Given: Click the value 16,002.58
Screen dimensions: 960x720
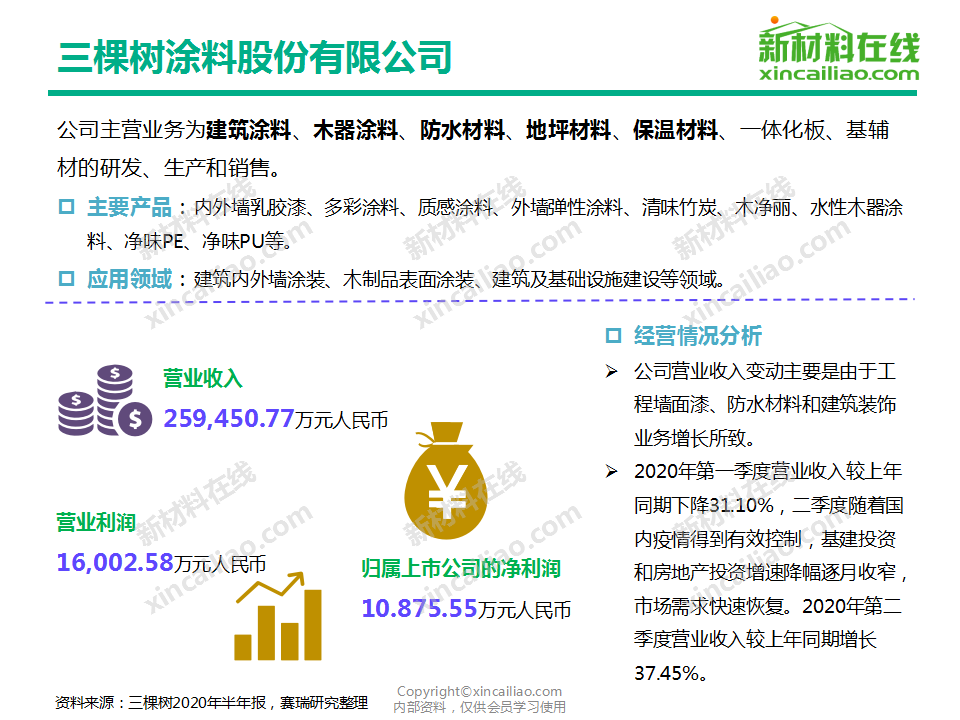Looking at the screenshot, I should pos(115,562).
